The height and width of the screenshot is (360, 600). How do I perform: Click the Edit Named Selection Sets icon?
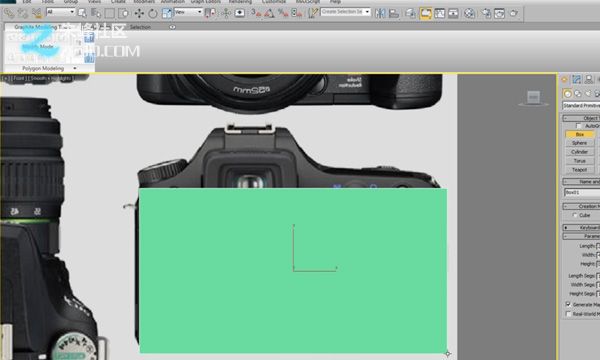pos(313,14)
